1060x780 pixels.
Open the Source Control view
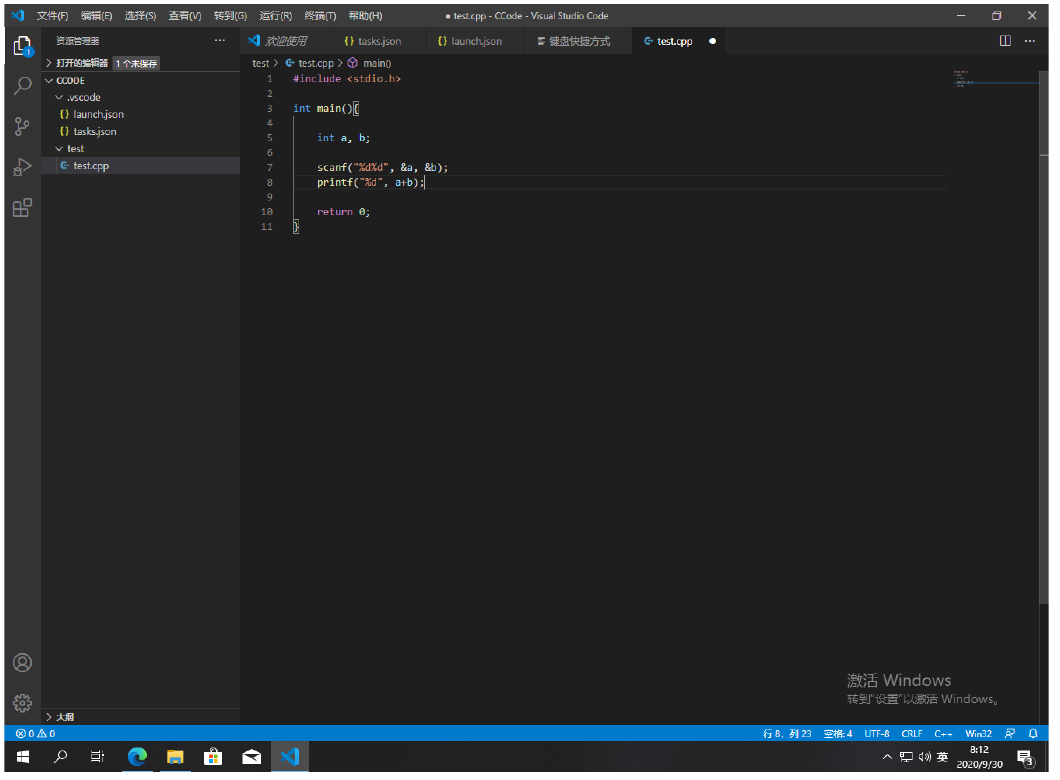pyautogui.click(x=22, y=127)
